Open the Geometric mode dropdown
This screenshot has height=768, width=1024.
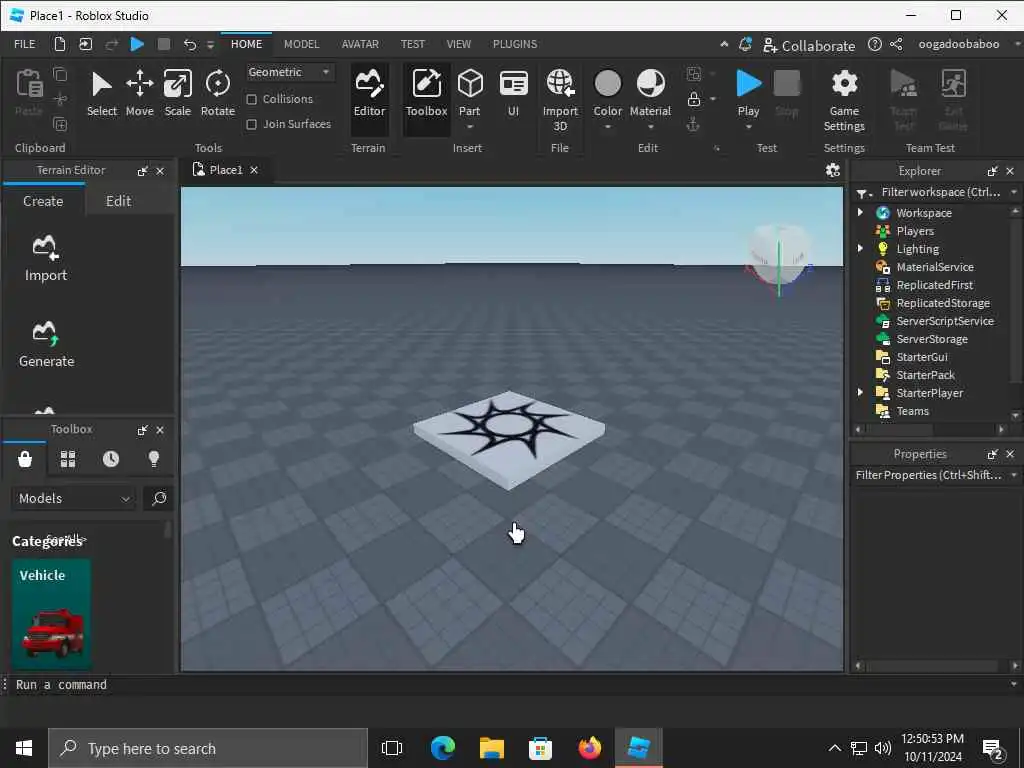click(x=289, y=72)
